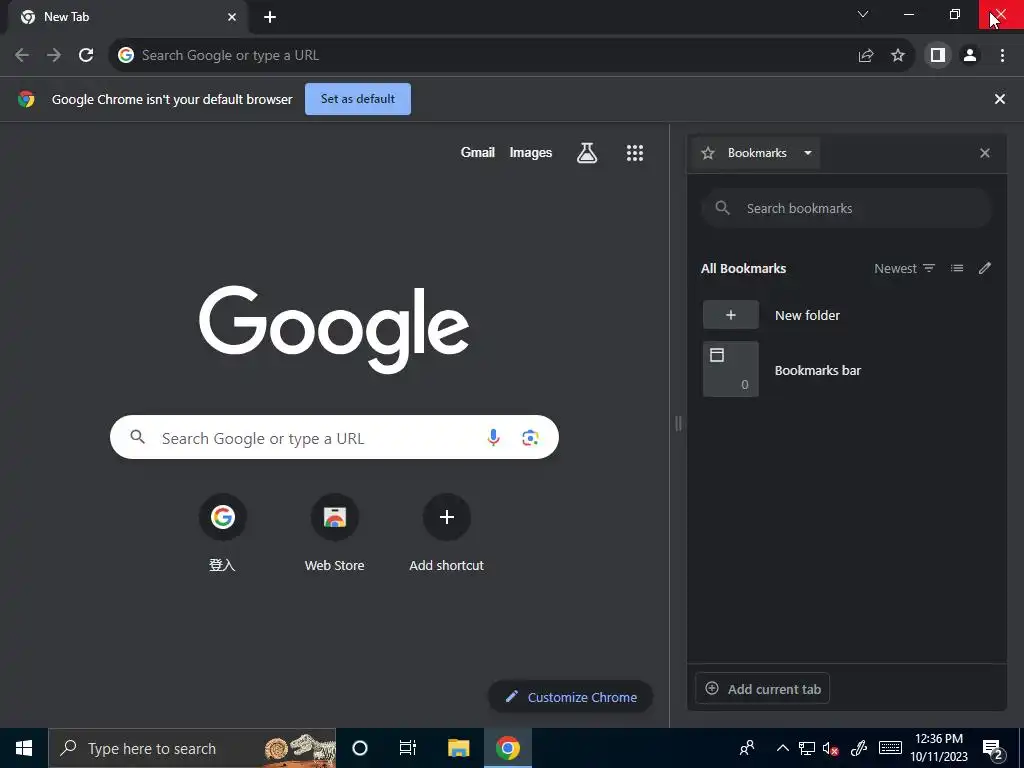Viewport: 1024px width, 768px height.
Task: Open the notification center icon
Action: 993,749
